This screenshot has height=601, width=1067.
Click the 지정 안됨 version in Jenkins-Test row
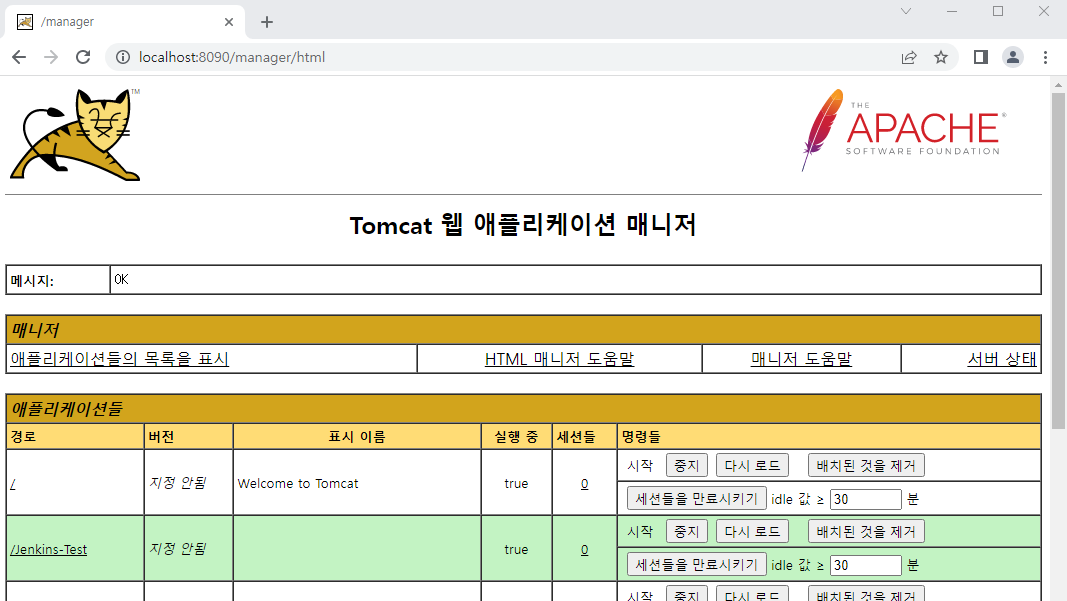(178, 549)
